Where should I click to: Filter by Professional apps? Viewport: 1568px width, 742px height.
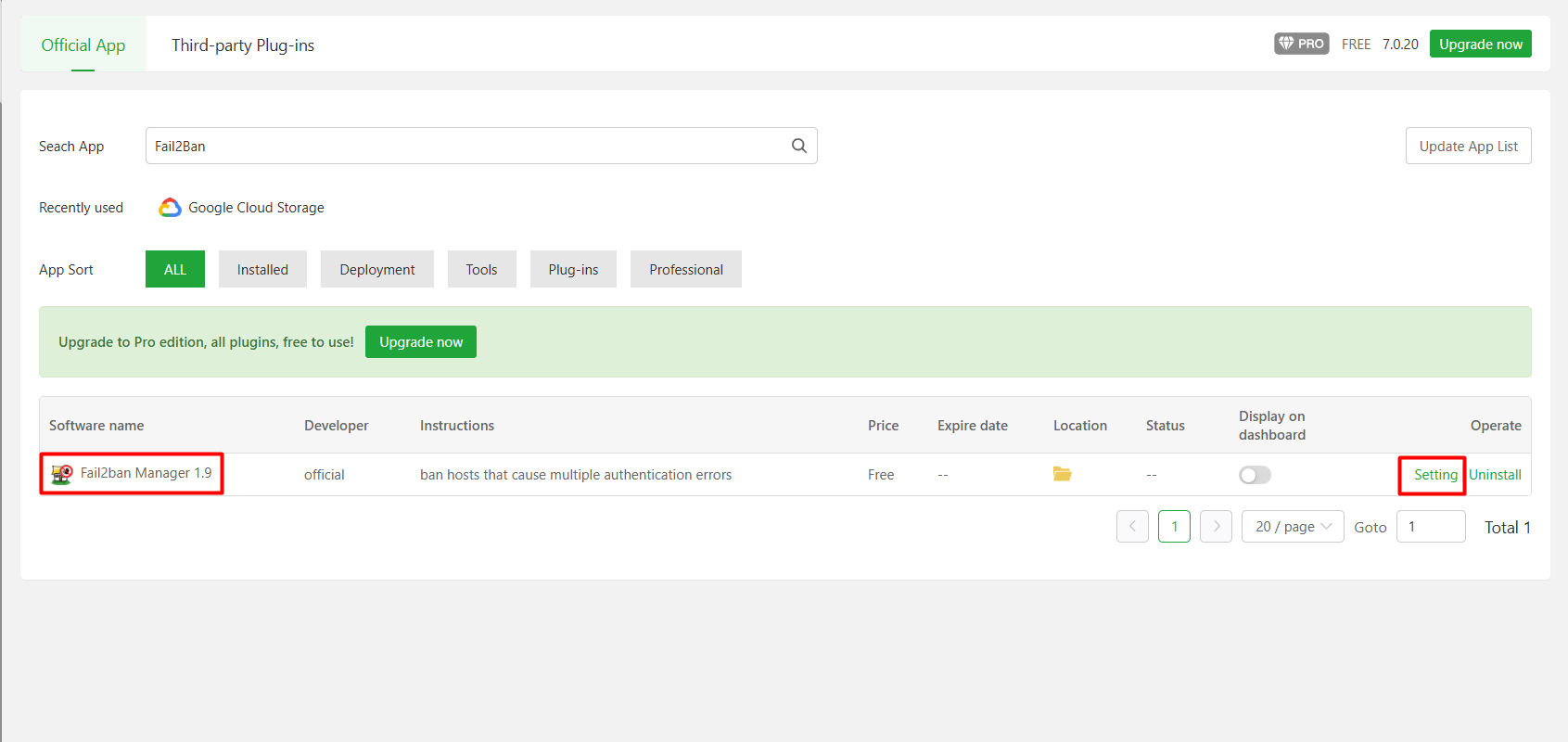[685, 269]
